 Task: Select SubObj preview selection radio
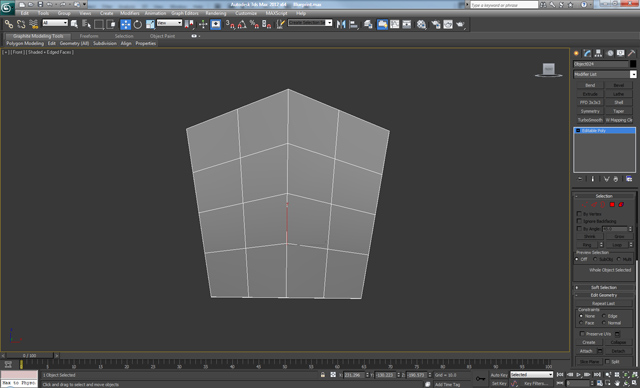click(595, 259)
